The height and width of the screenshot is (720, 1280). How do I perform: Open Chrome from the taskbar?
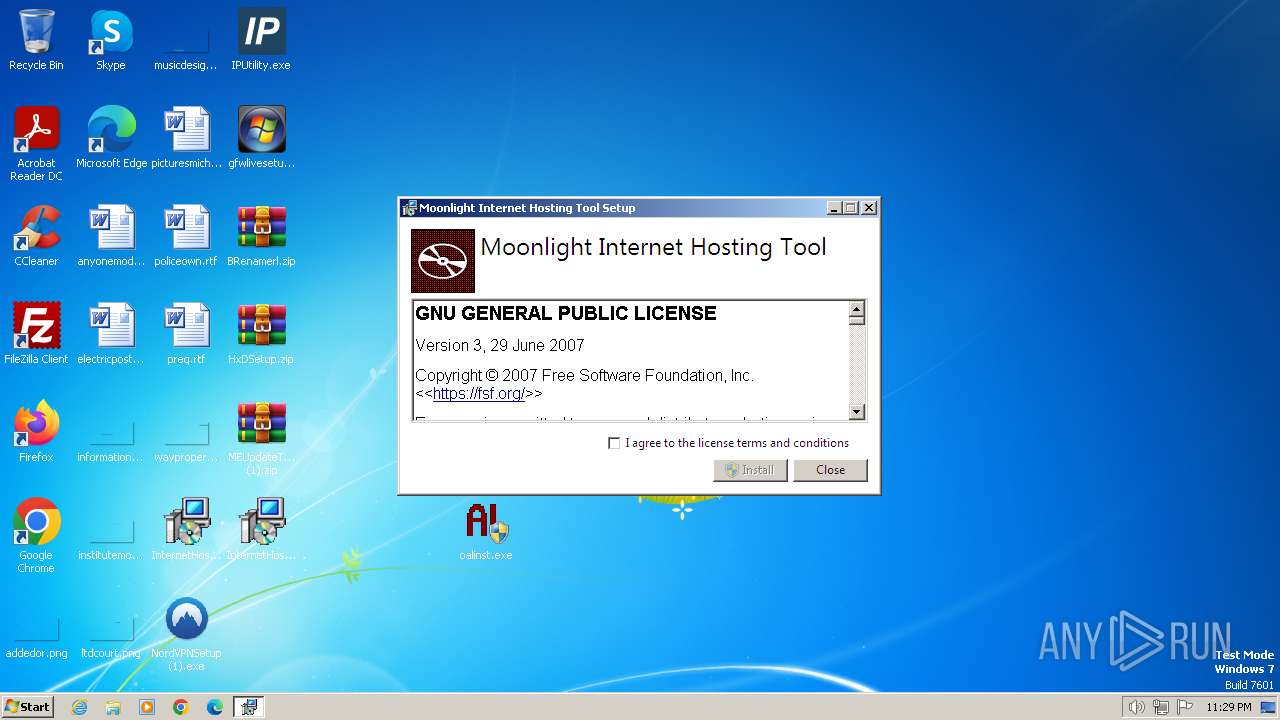click(x=181, y=707)
